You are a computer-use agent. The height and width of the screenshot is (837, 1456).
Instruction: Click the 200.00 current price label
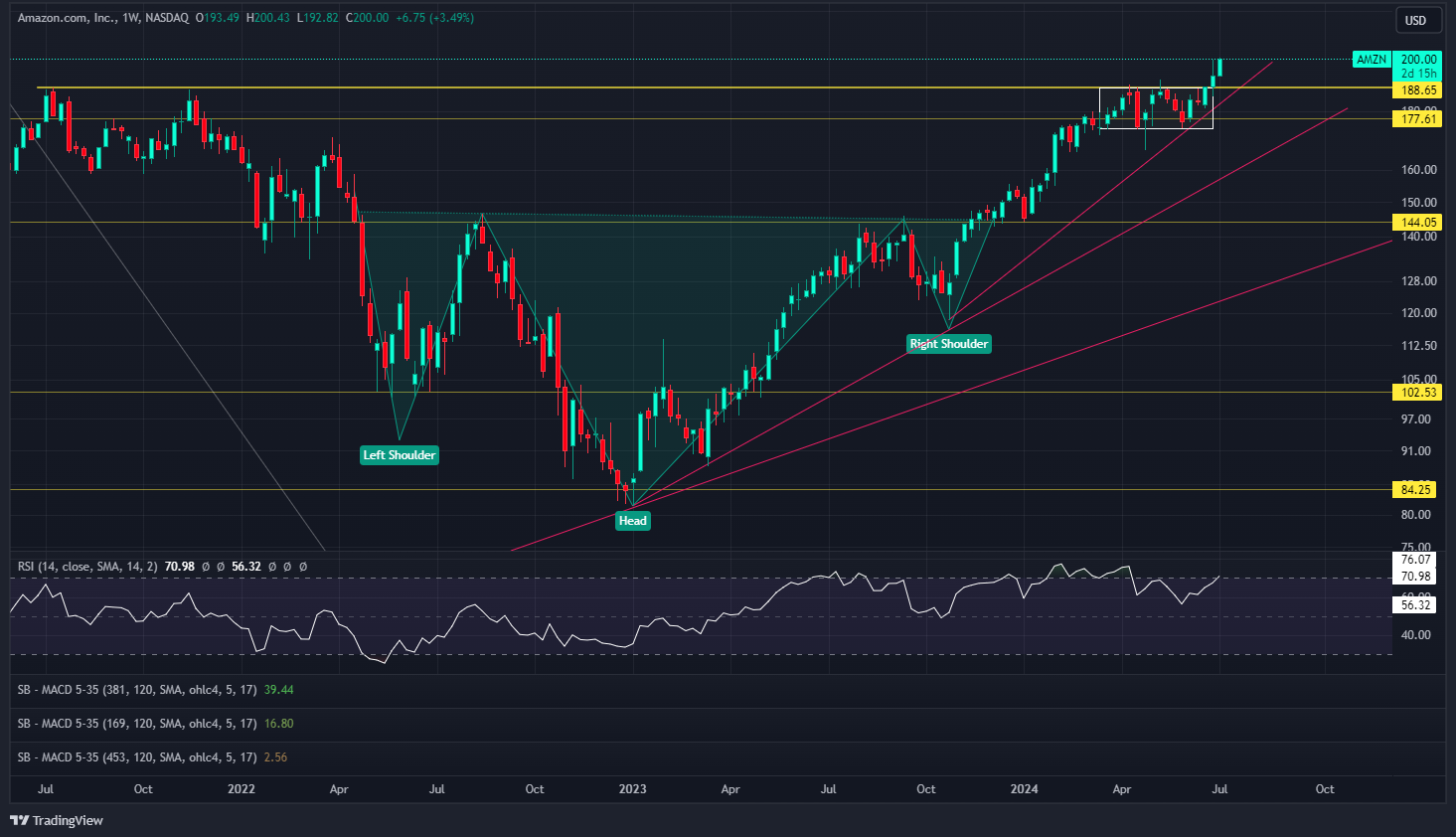coord(1418,60)
